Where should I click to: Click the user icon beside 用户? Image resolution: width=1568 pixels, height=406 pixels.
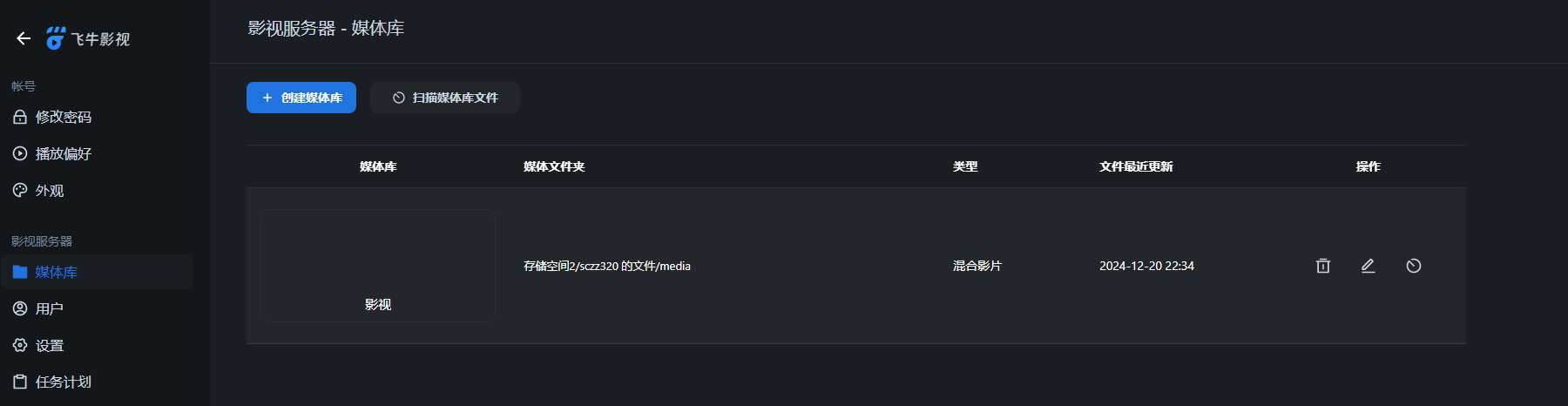pos(20,308)
